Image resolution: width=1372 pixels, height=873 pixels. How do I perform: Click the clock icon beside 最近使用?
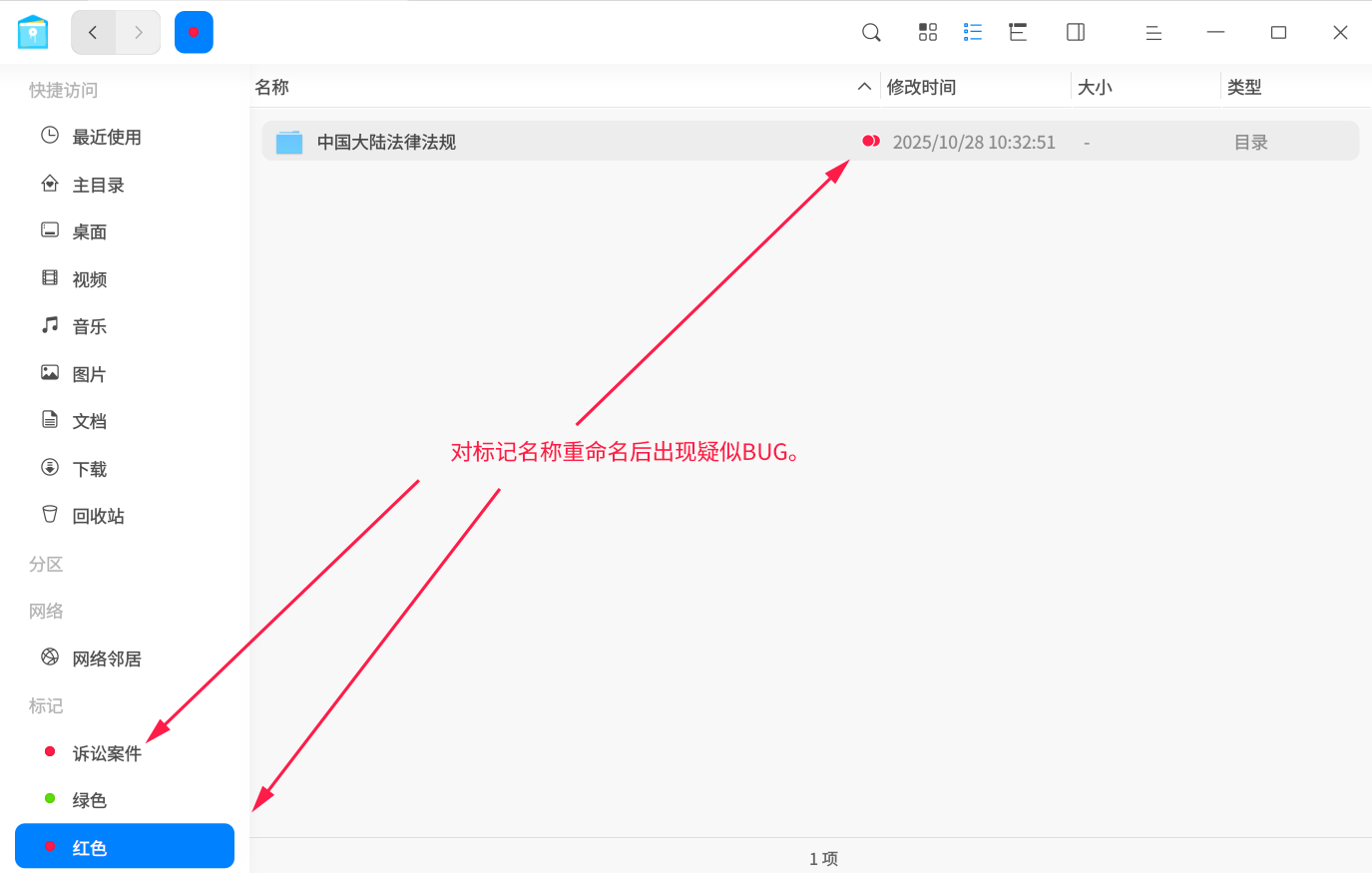coord(50,135)
